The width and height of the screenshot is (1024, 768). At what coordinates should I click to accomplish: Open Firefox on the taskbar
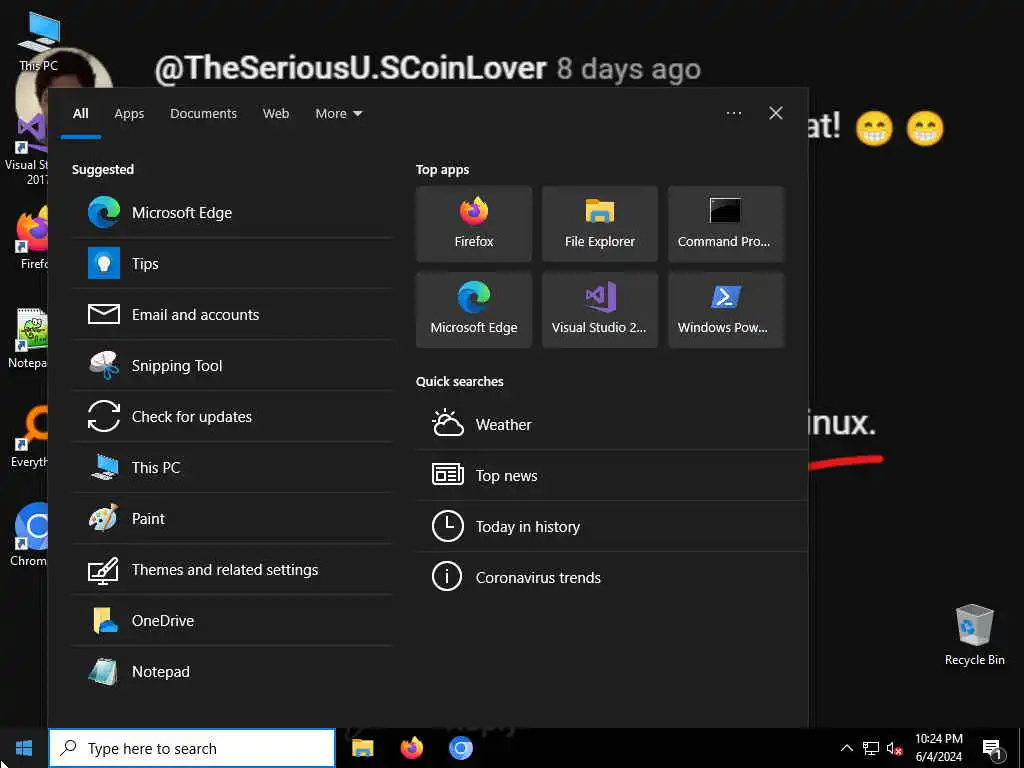click(411, 748)
